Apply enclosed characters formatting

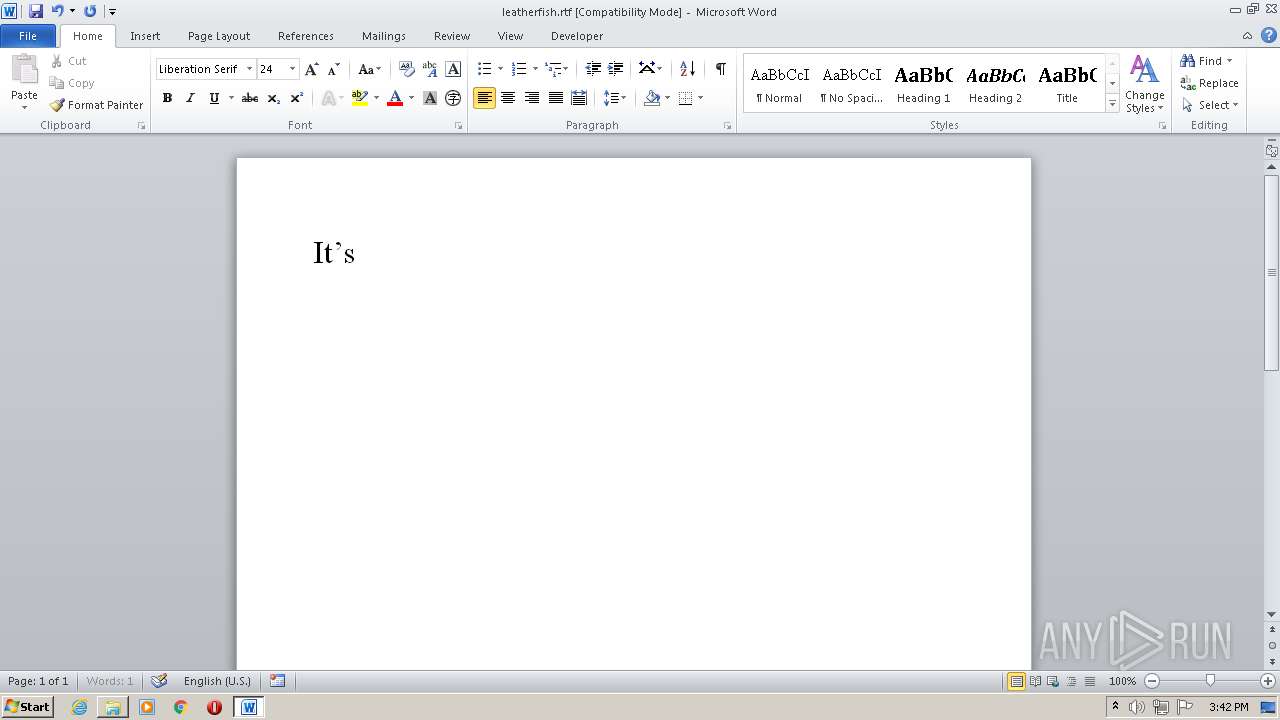453,98
